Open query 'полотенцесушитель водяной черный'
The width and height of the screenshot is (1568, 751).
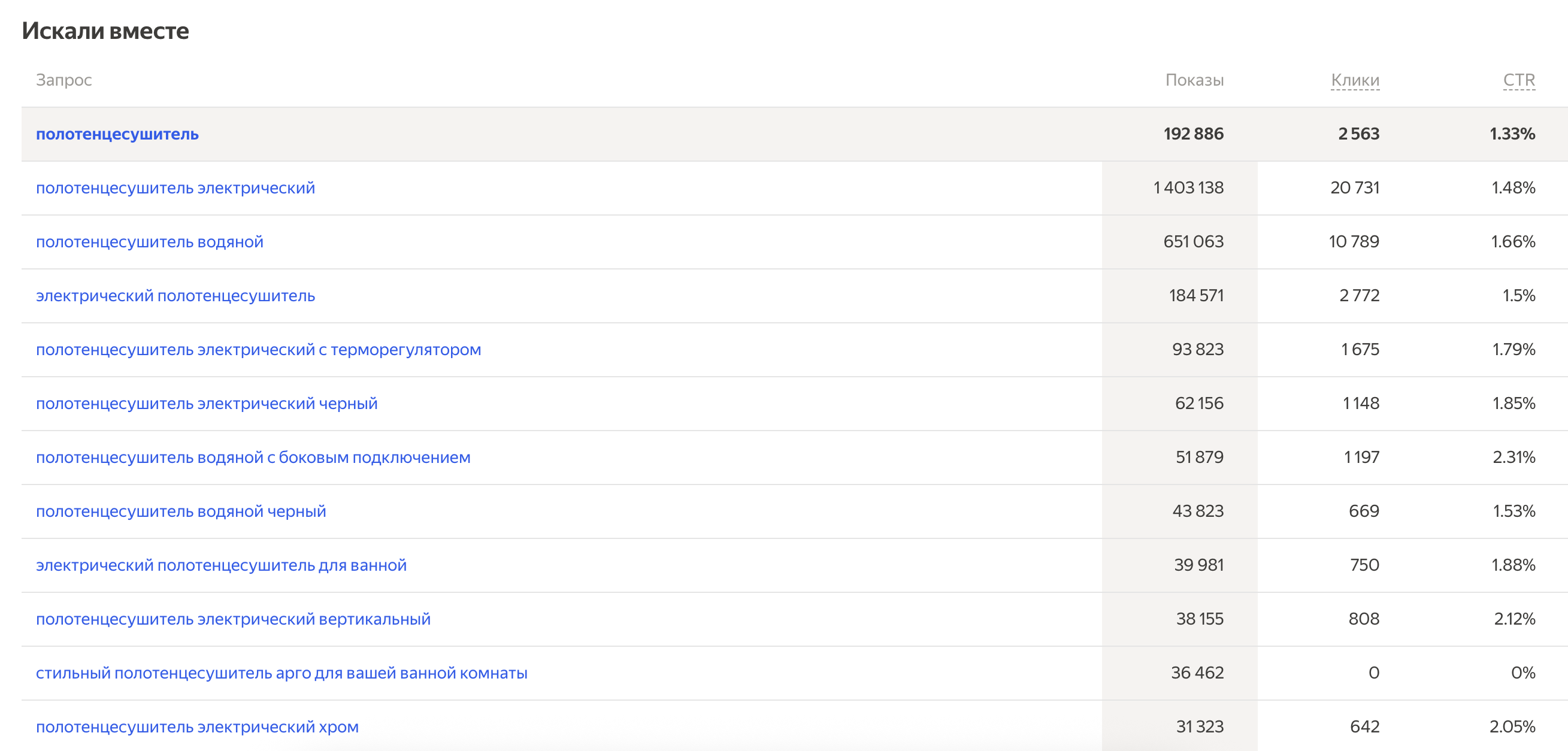coord(181,511)
